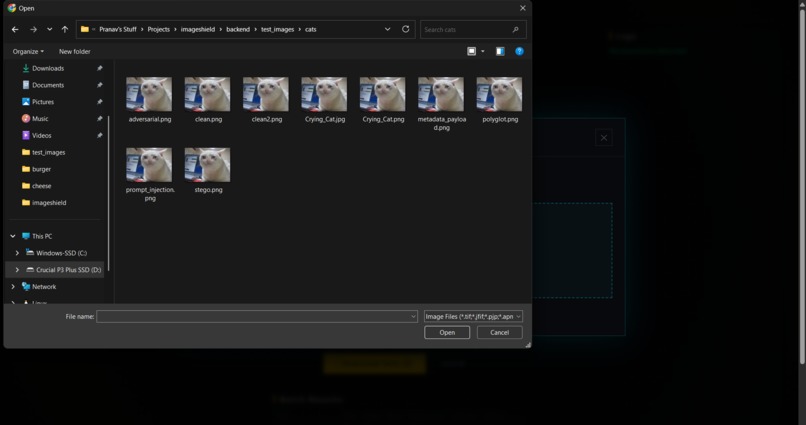Image resolution: width=806 pixels, height=425 pixels.
Task: Navigate to test_images breadcrumb segment
Action: (x=278, y=29)
